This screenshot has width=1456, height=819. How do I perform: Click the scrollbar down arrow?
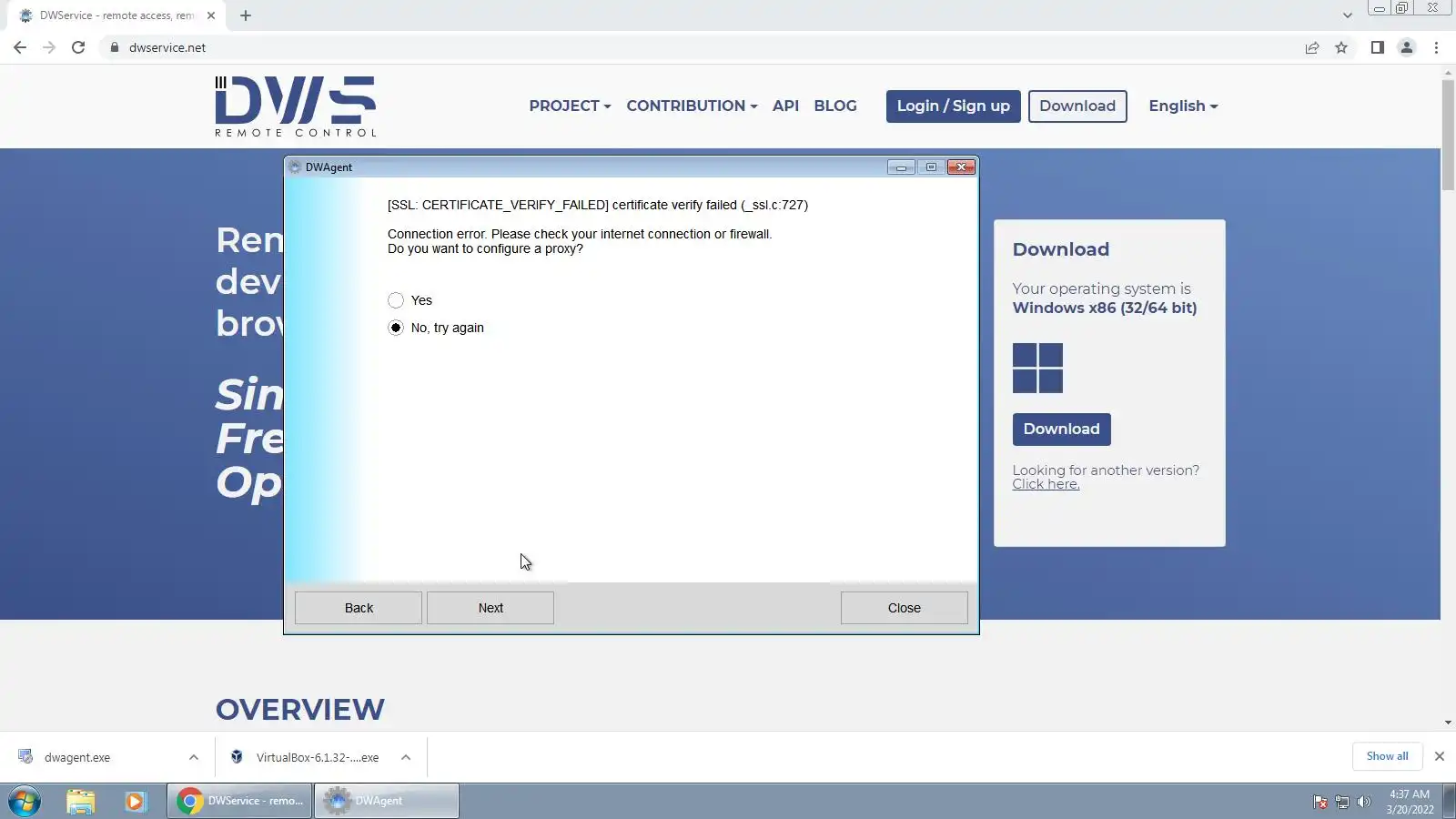(1448, 723)
